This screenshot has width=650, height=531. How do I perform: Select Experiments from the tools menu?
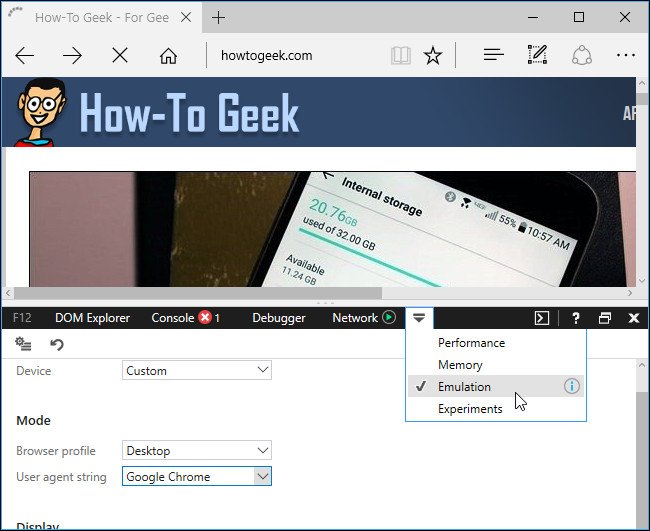(496, 409)
